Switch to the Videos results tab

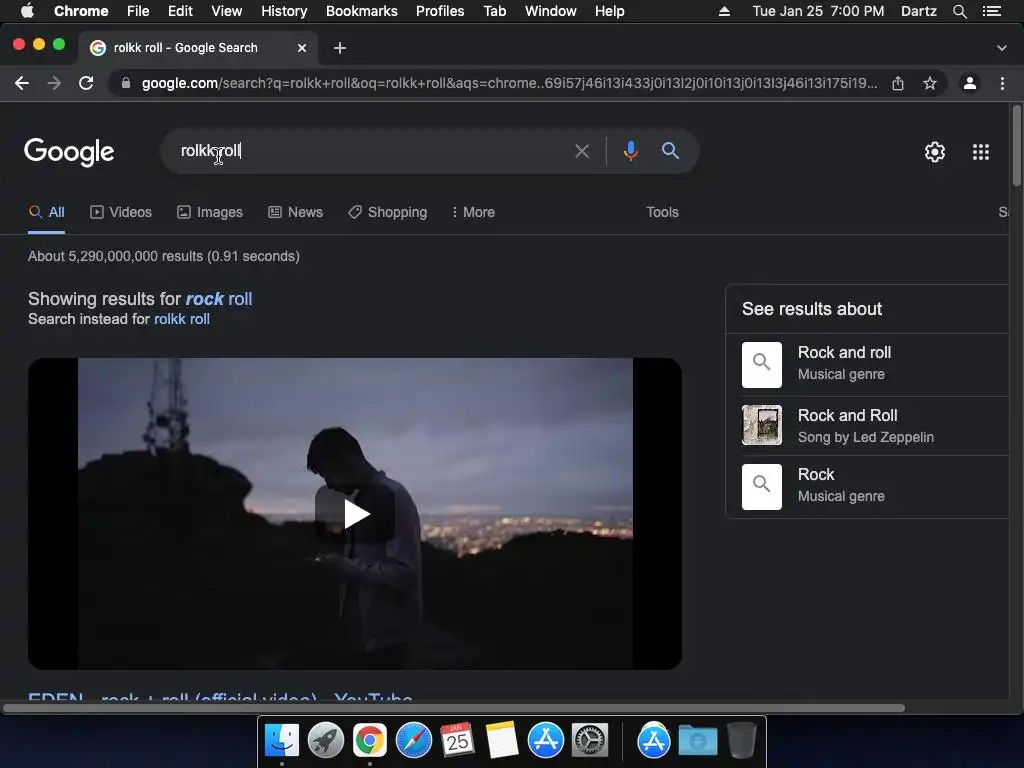click(x=121, y=212)
